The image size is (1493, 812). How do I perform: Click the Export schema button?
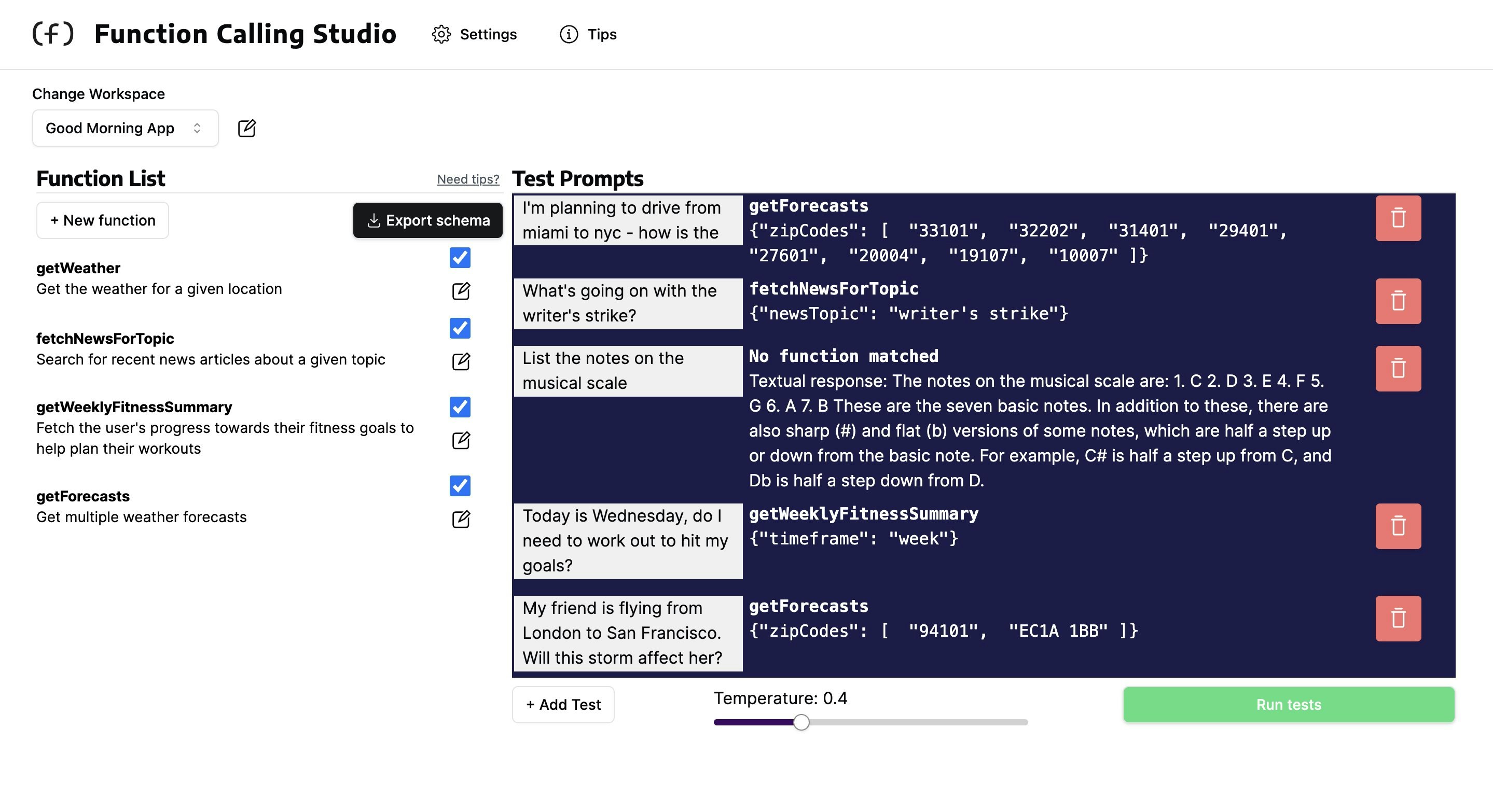pyautogui.click(x=427, y=220)
